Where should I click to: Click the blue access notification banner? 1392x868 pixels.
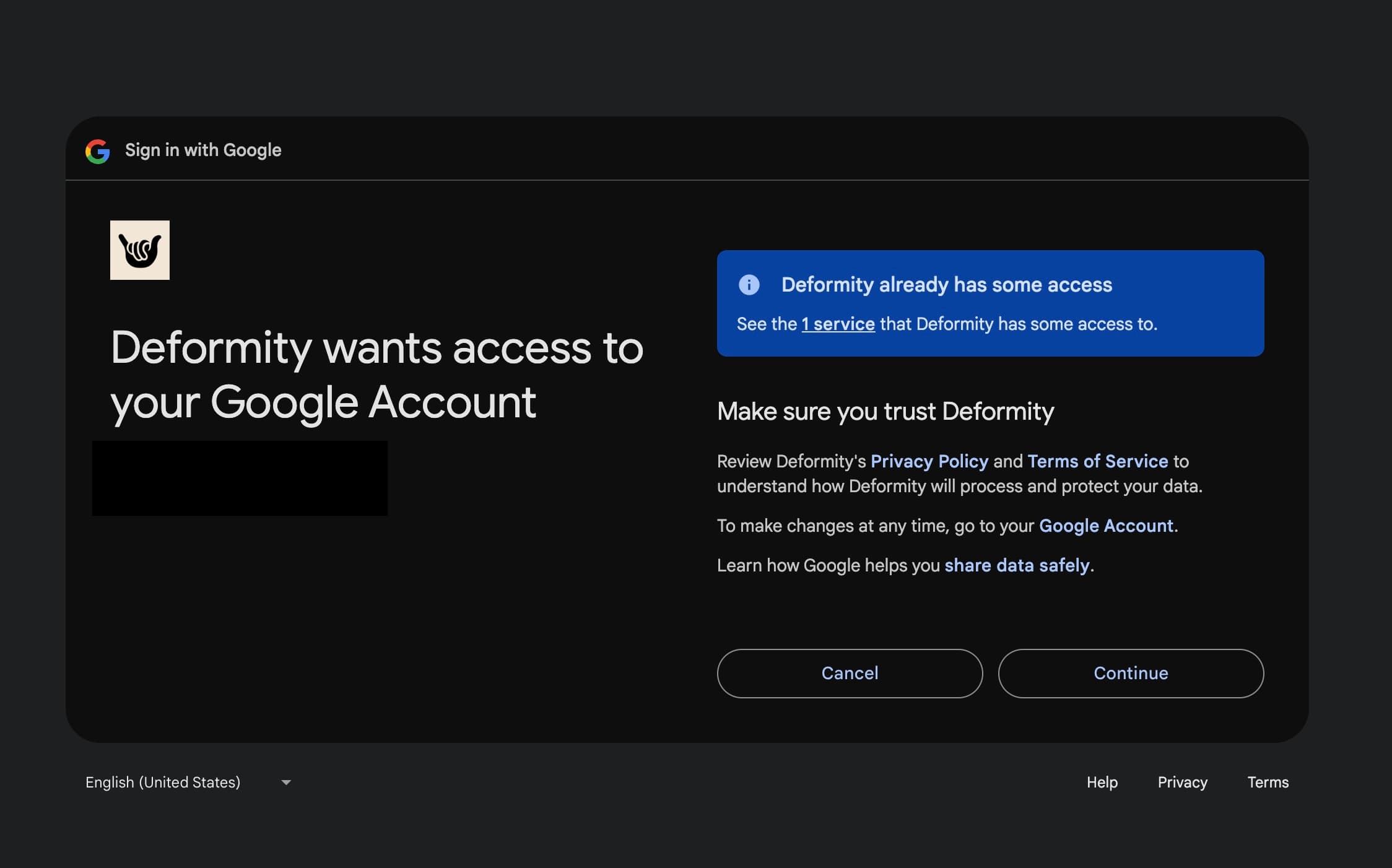point(990,303)
